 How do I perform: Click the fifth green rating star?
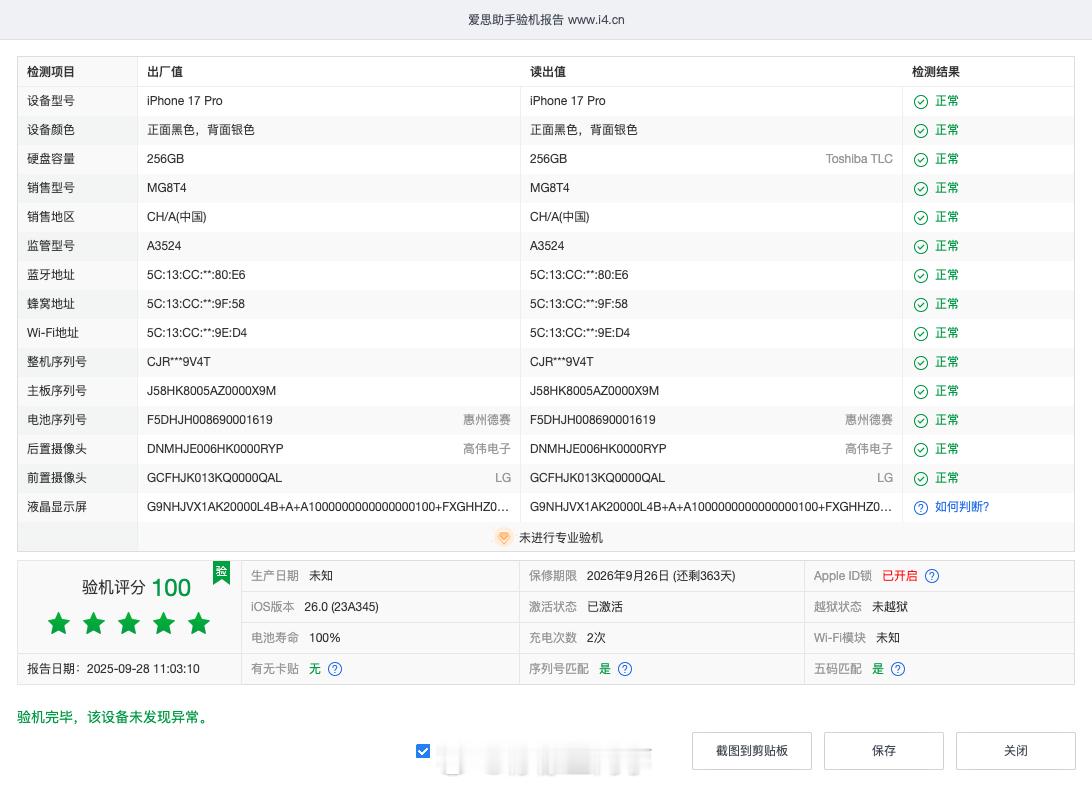199,623
